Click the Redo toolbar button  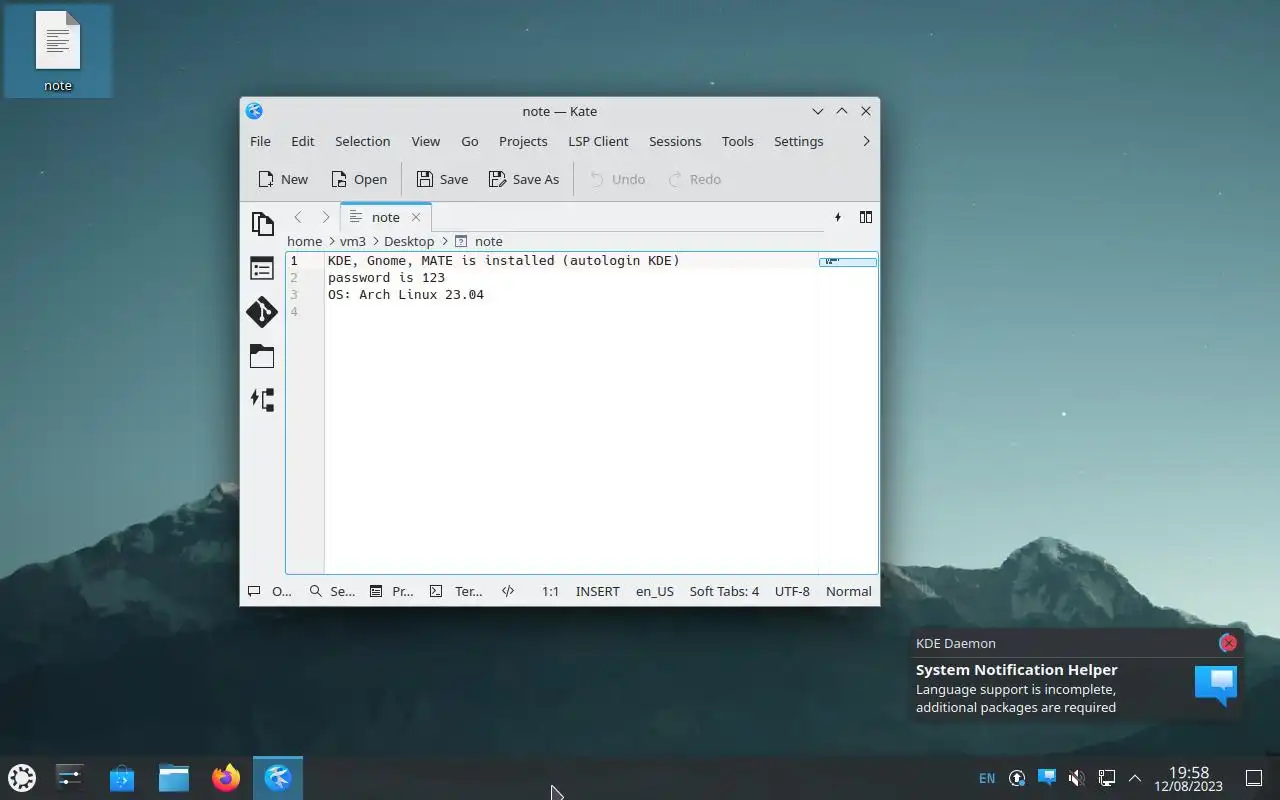click(x=694, y=179)
